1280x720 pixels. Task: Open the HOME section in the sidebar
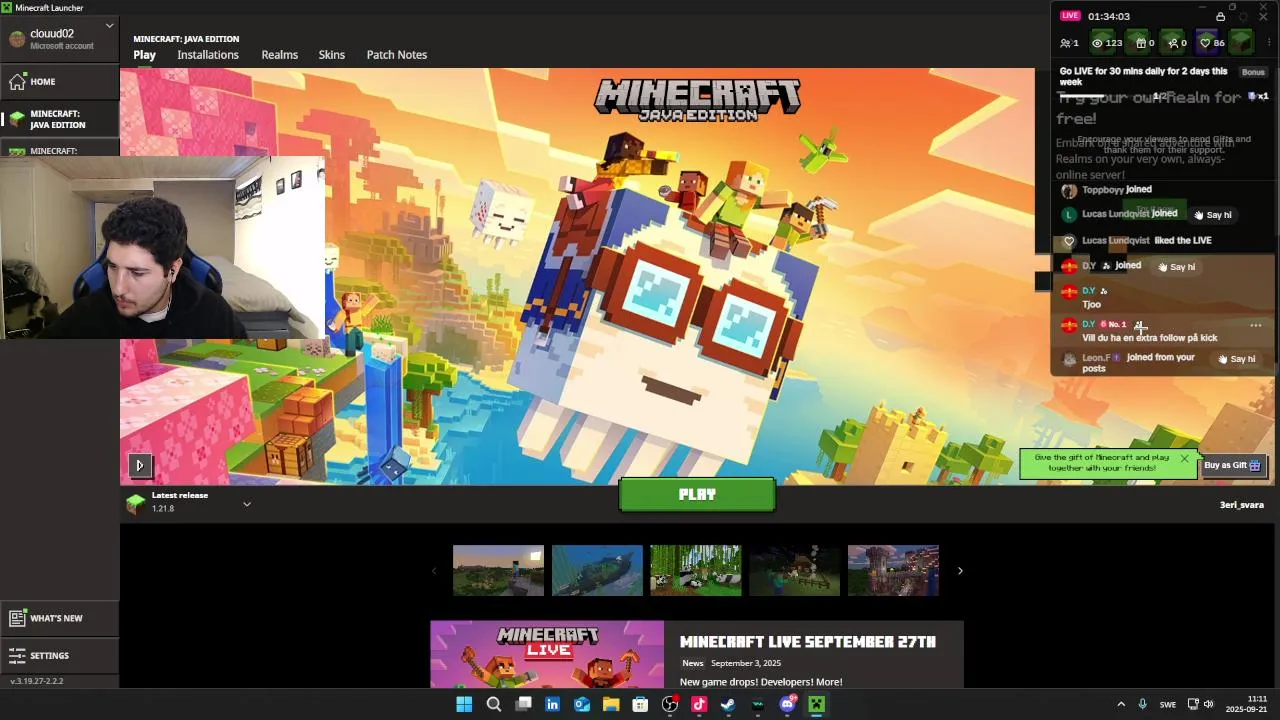tap(59, 82)
